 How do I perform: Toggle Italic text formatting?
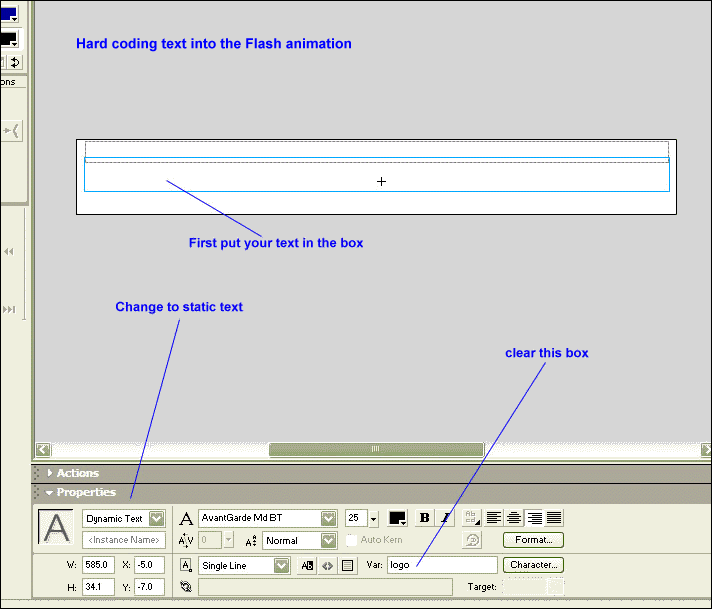445,518
